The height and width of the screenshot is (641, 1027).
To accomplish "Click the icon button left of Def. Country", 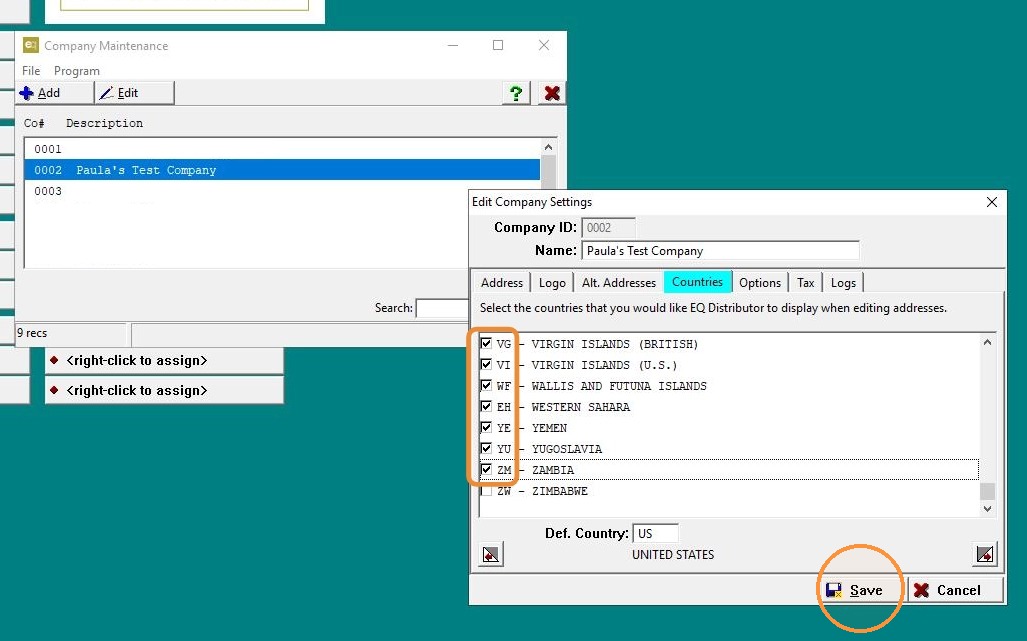I will [x=491, y=555].
